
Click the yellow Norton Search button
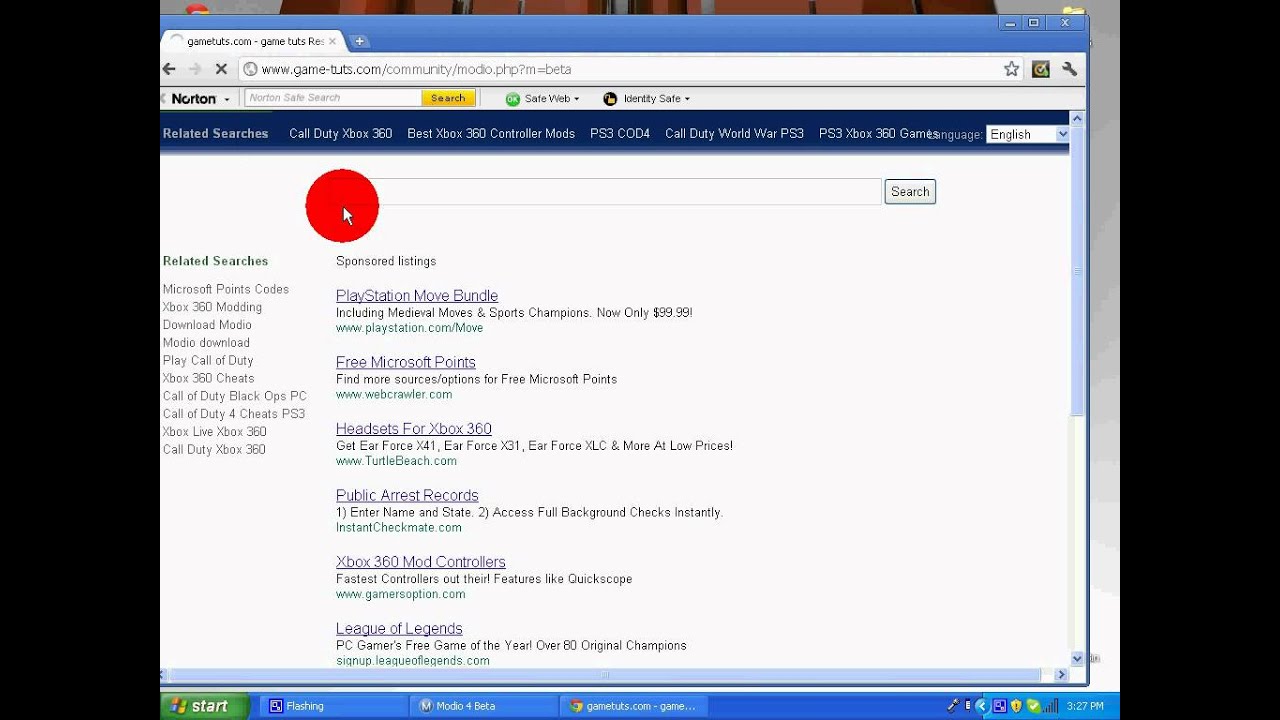point(448,98)
